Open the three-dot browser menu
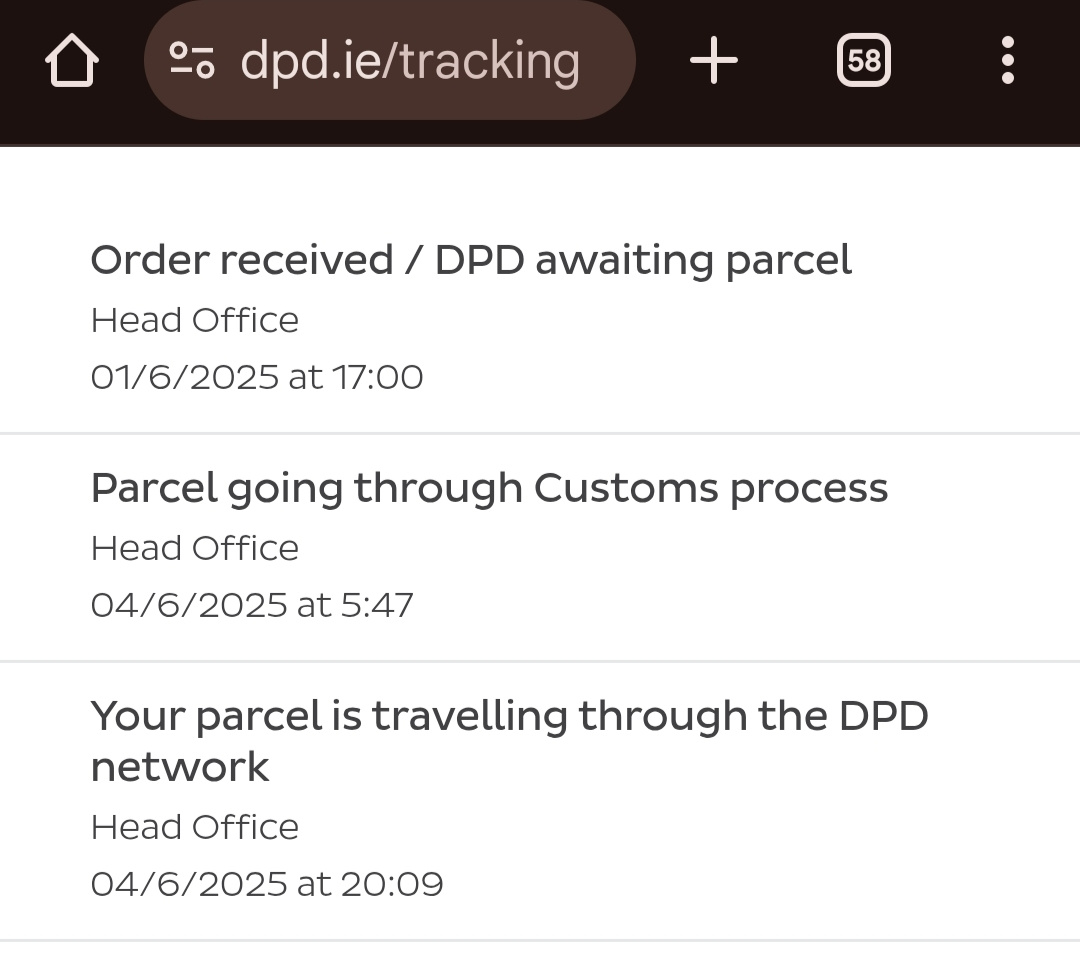The height and width of the screenshot is (968, 1080). pyautogui.click(x=1007, y=62)
